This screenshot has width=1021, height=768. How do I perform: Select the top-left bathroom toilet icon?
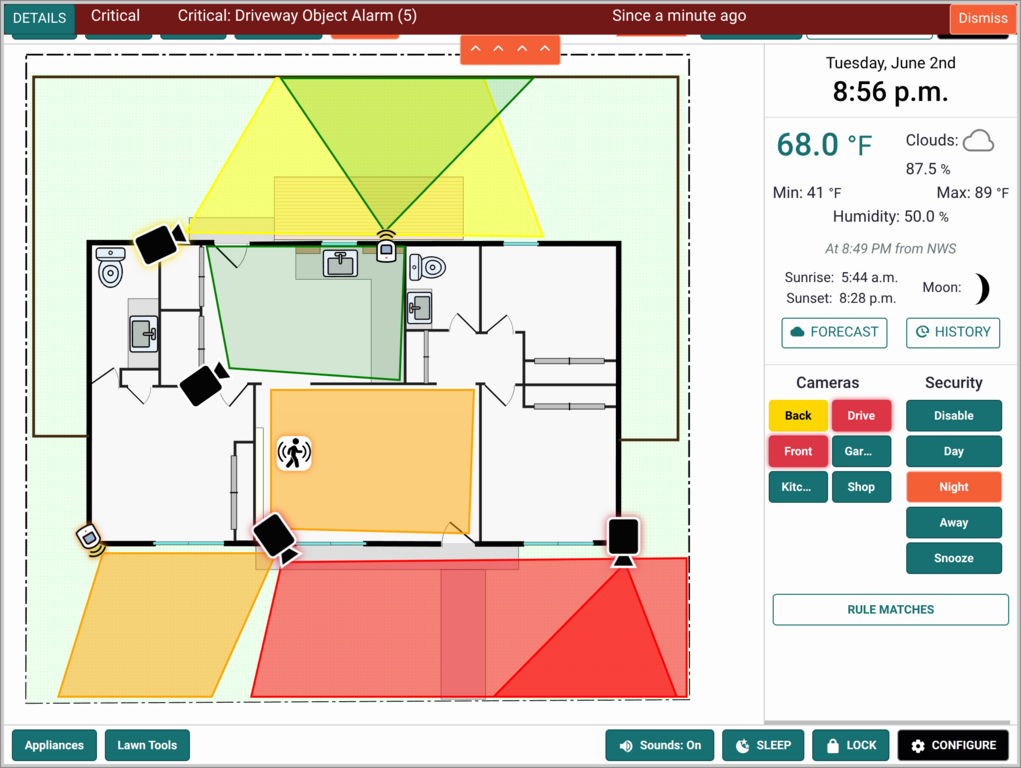pyautogui.click(x=111, y=266)
